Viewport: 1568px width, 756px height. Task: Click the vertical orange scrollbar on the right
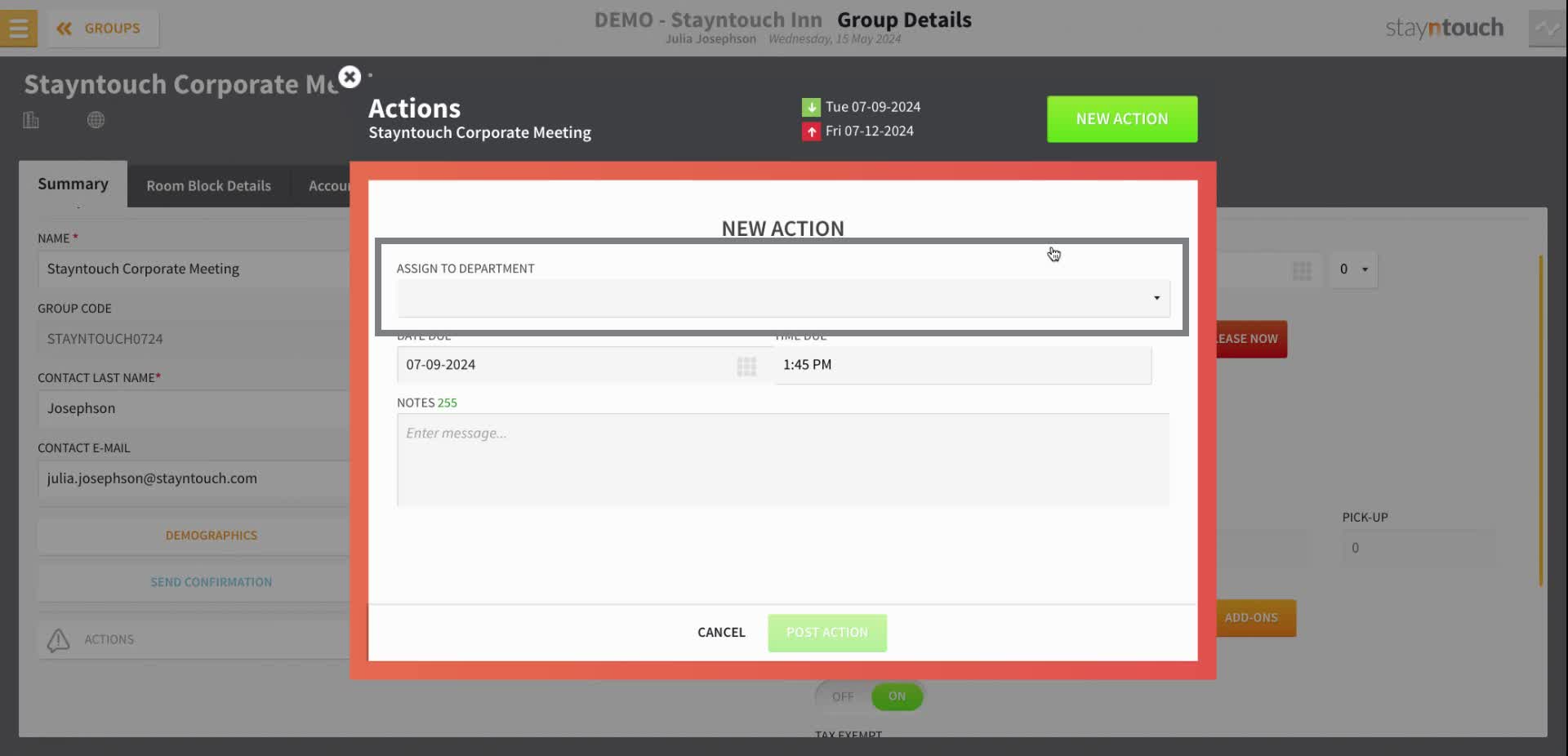[1540, 420]
